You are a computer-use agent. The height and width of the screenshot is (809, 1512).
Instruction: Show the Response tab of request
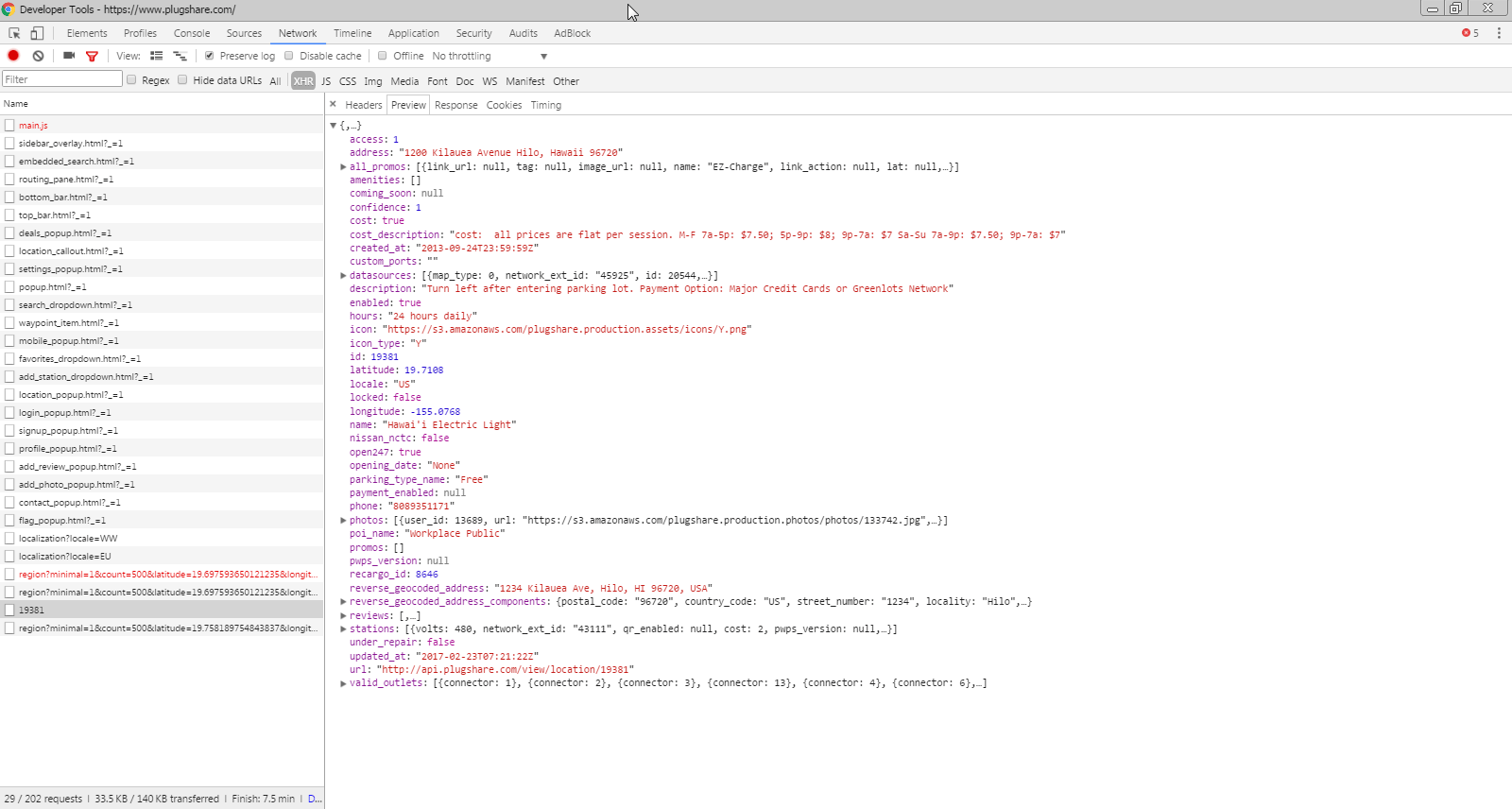point(456,105)
